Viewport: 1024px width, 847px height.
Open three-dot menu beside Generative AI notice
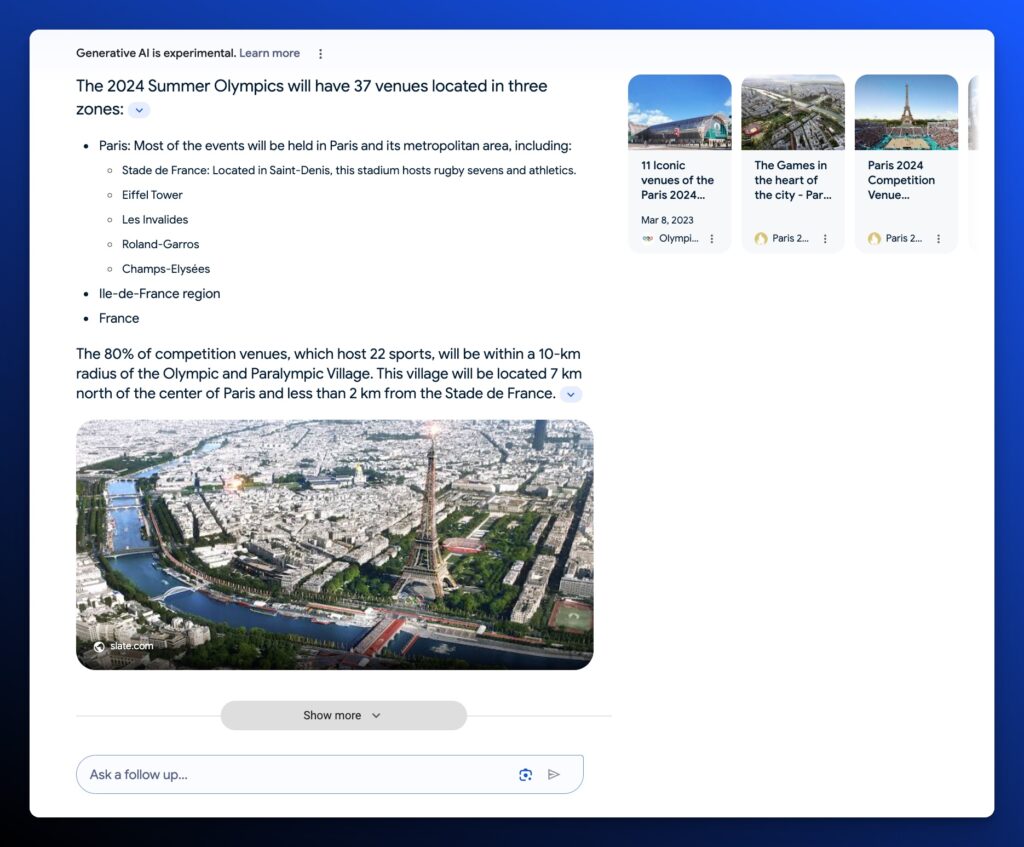click(320, 54)
